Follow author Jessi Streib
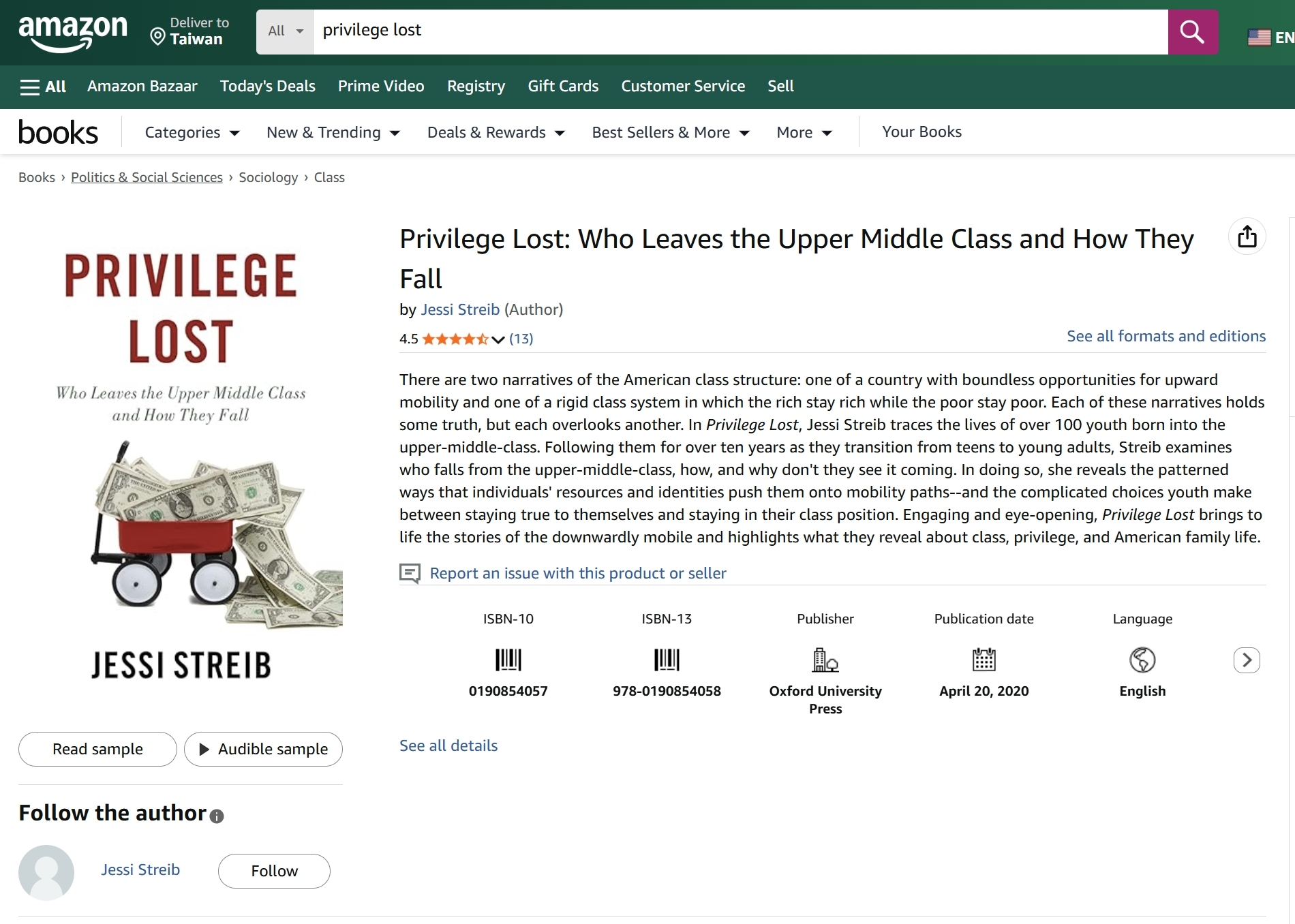The width and height of the screenshot is (1295, 924). (x=274, y=871)
